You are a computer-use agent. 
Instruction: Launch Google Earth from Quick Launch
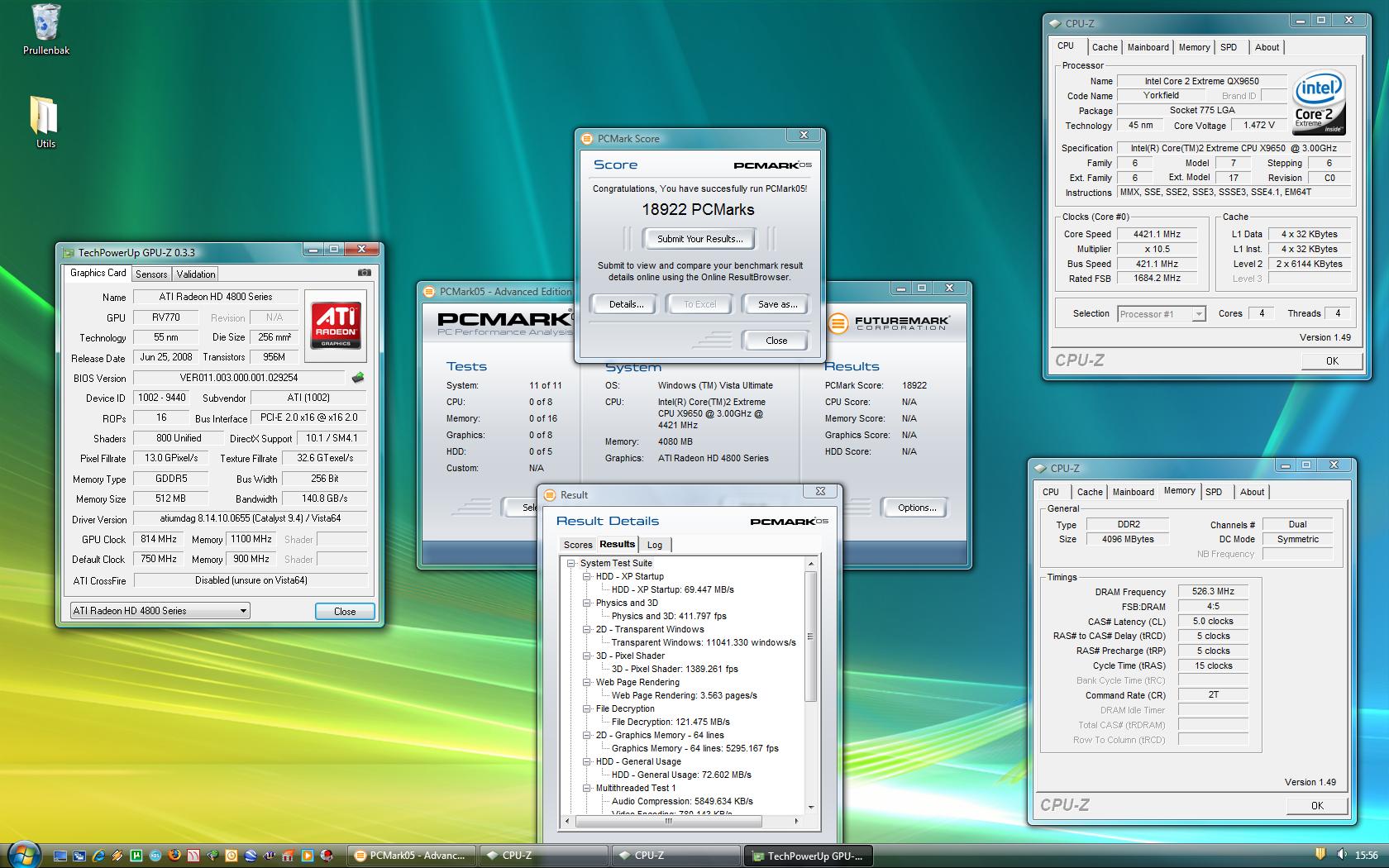point(251,856)
